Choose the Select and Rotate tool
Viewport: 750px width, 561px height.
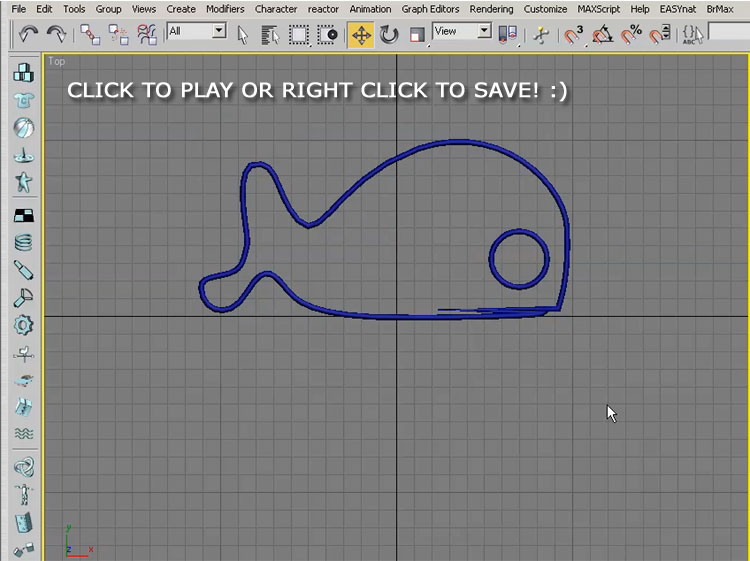389,35
